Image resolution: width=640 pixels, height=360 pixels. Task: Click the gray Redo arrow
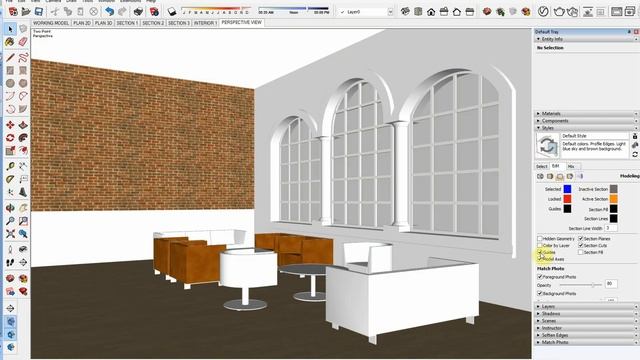(122, 11)
